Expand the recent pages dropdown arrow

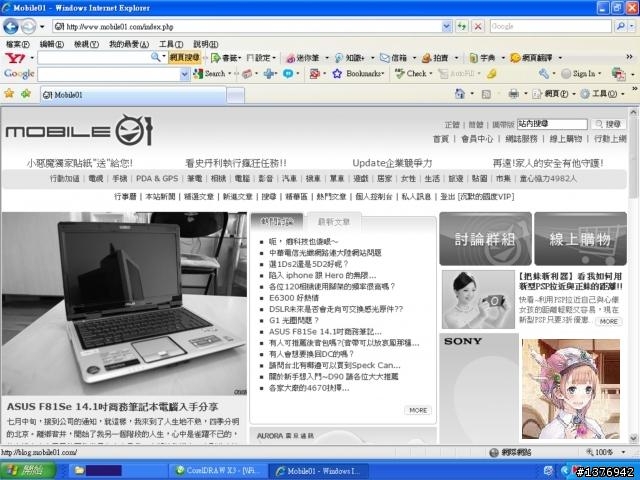[42, 27]
